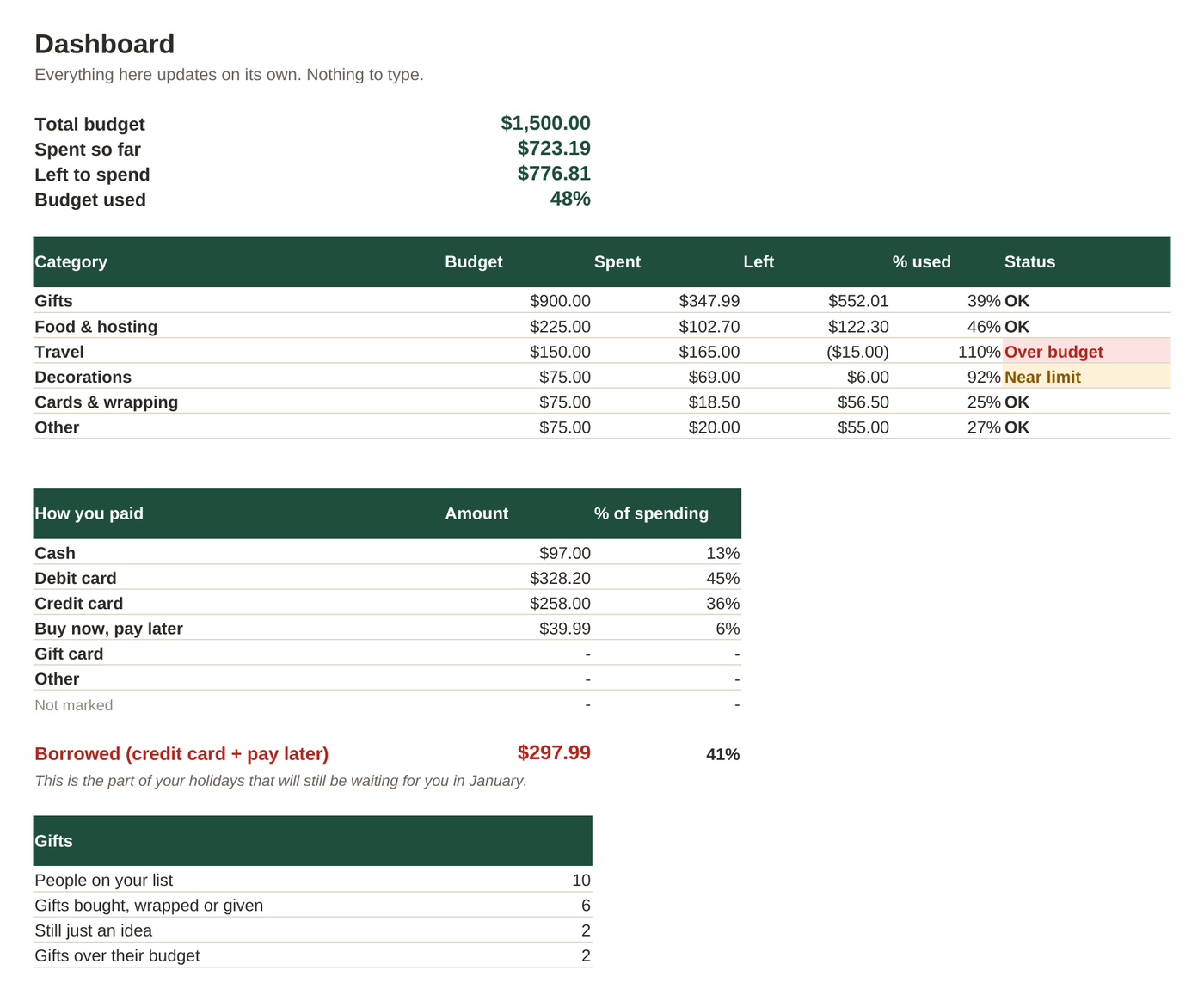This screenshot has height=1001, width=1204.
Task: Click the $20.00 spent amount
Action: pos(714,427)
